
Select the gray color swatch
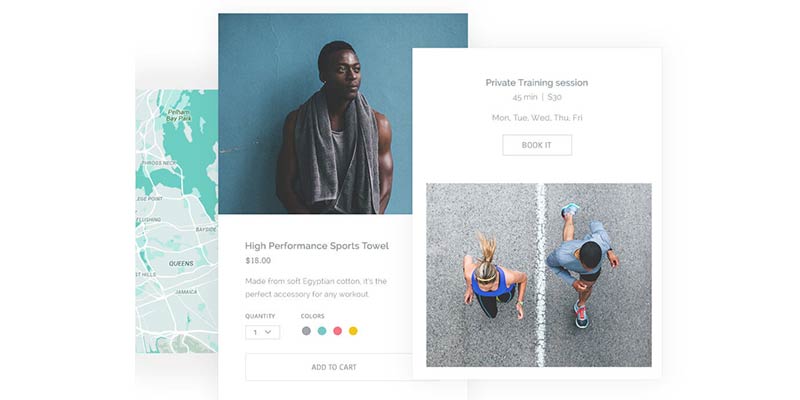pos(306,331)
